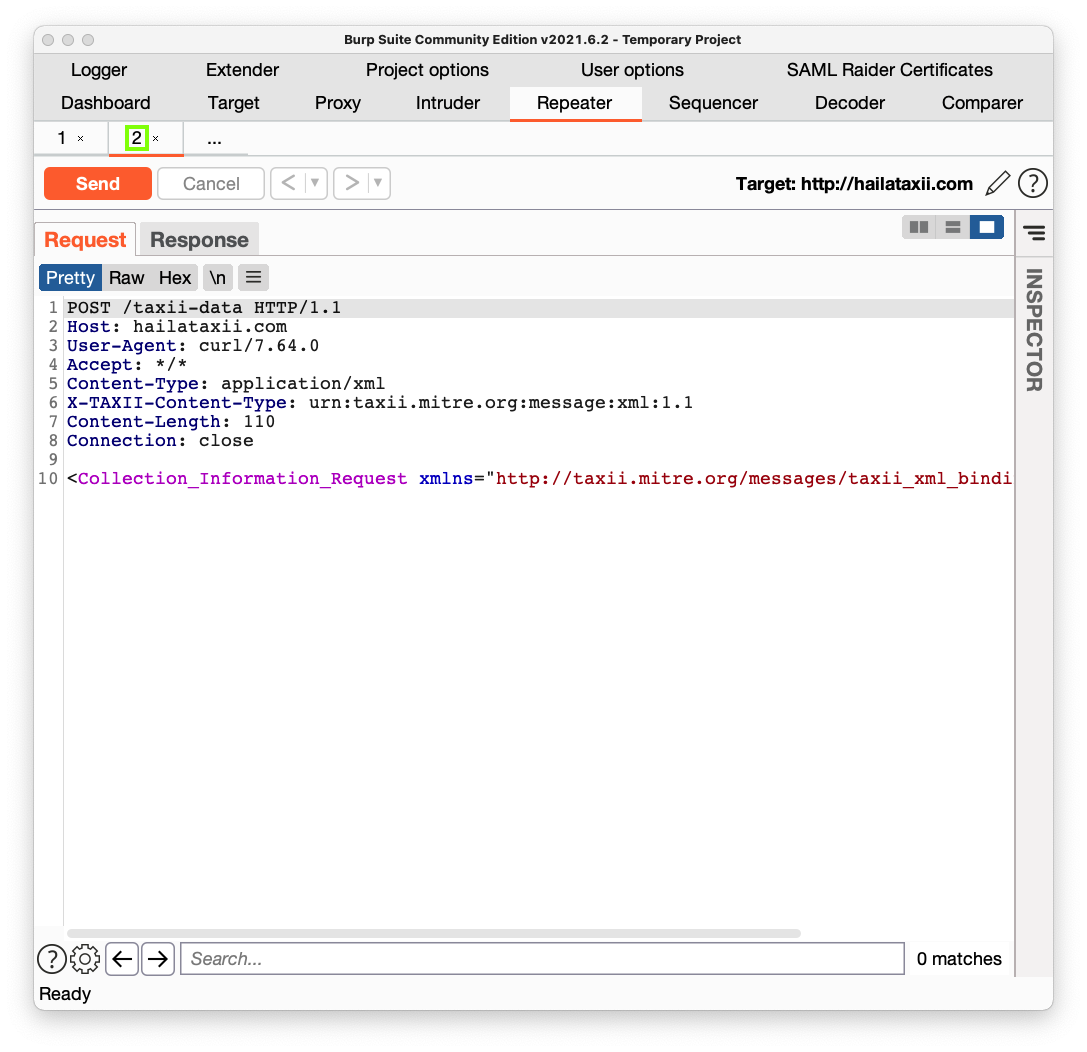Select Repeater tab 2
1087x1052 pixels.
pyautogui.click(x=137, y=138)
